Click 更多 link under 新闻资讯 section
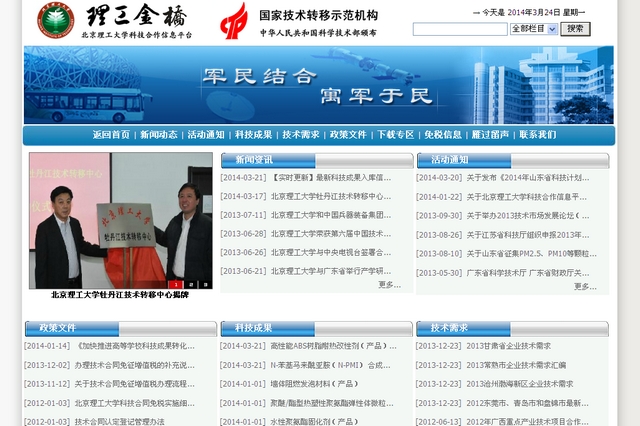This screenshot has width=640, height=426. coord(390,285)
